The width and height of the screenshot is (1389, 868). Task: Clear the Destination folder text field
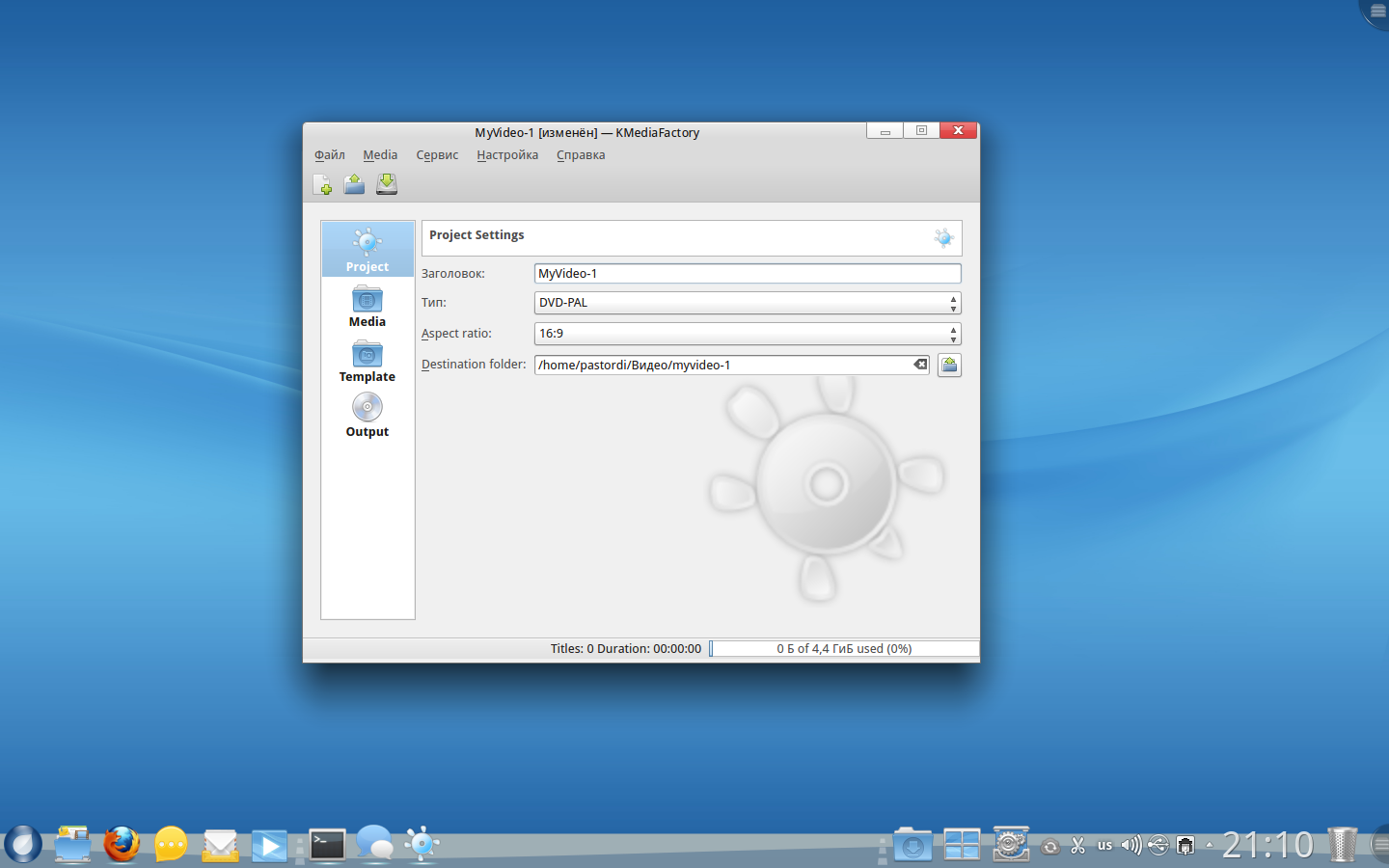(920, 365)
